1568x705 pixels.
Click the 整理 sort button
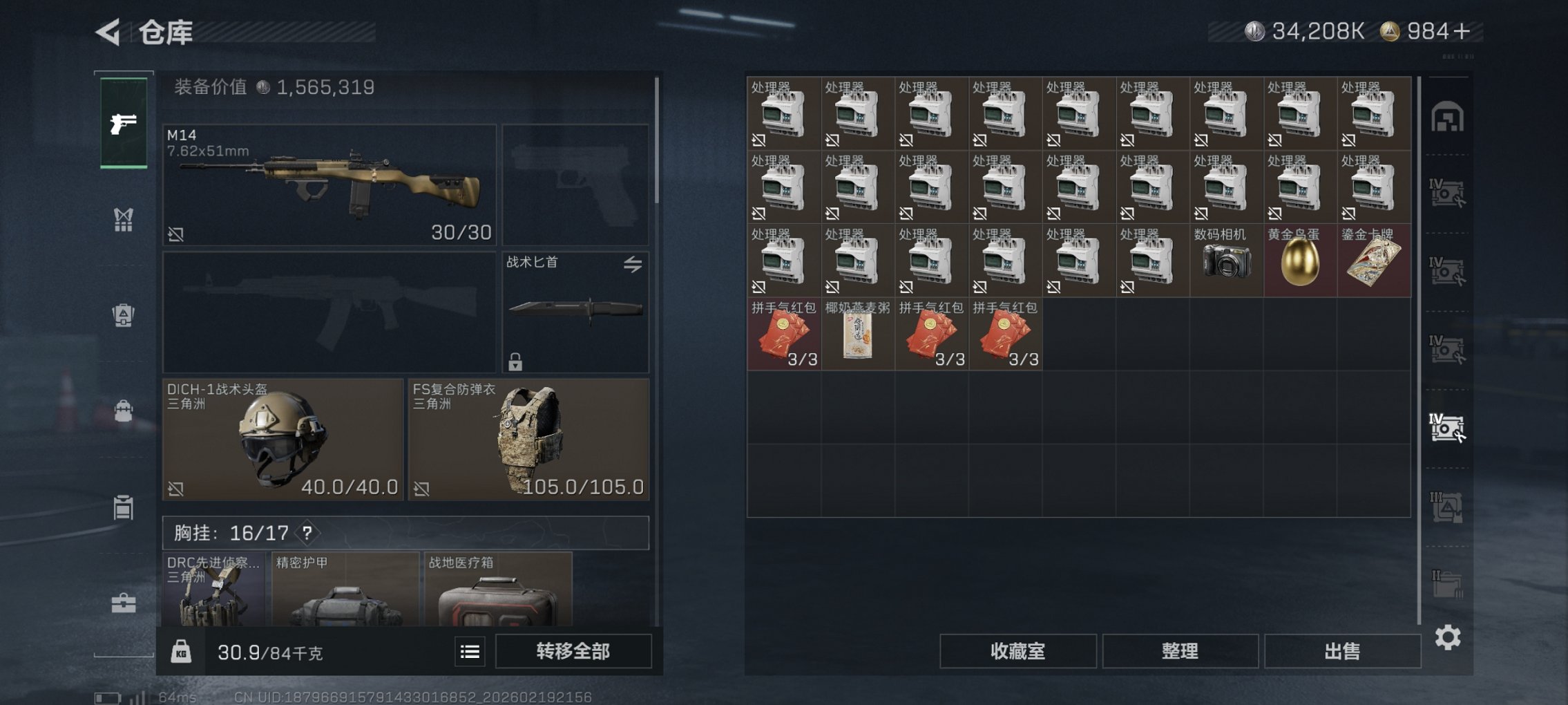pyautogui.click(x=1180, y=651)
